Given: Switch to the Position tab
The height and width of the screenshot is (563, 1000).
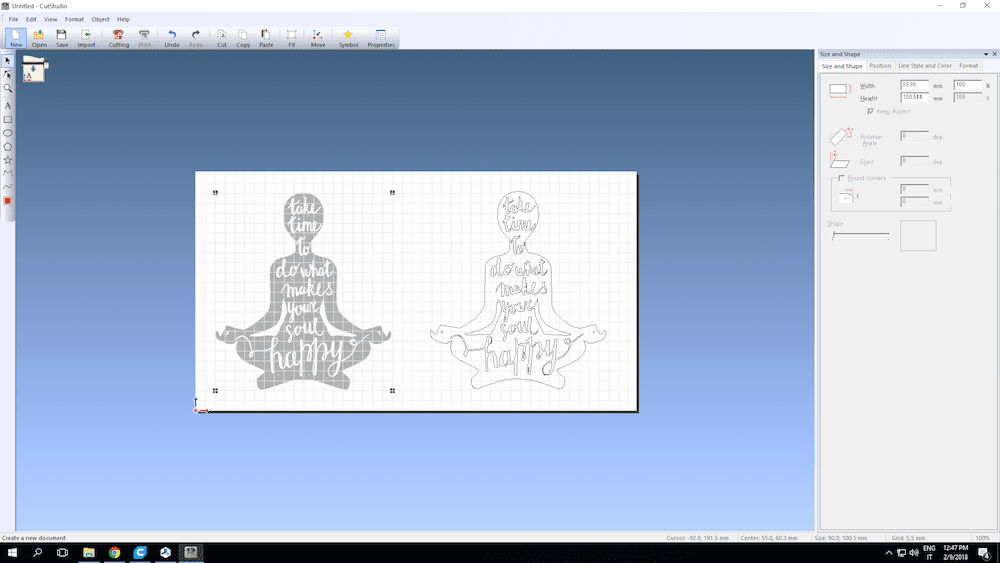Looking at the screenshot, I should pyautogui.click(x=880, y=66).
